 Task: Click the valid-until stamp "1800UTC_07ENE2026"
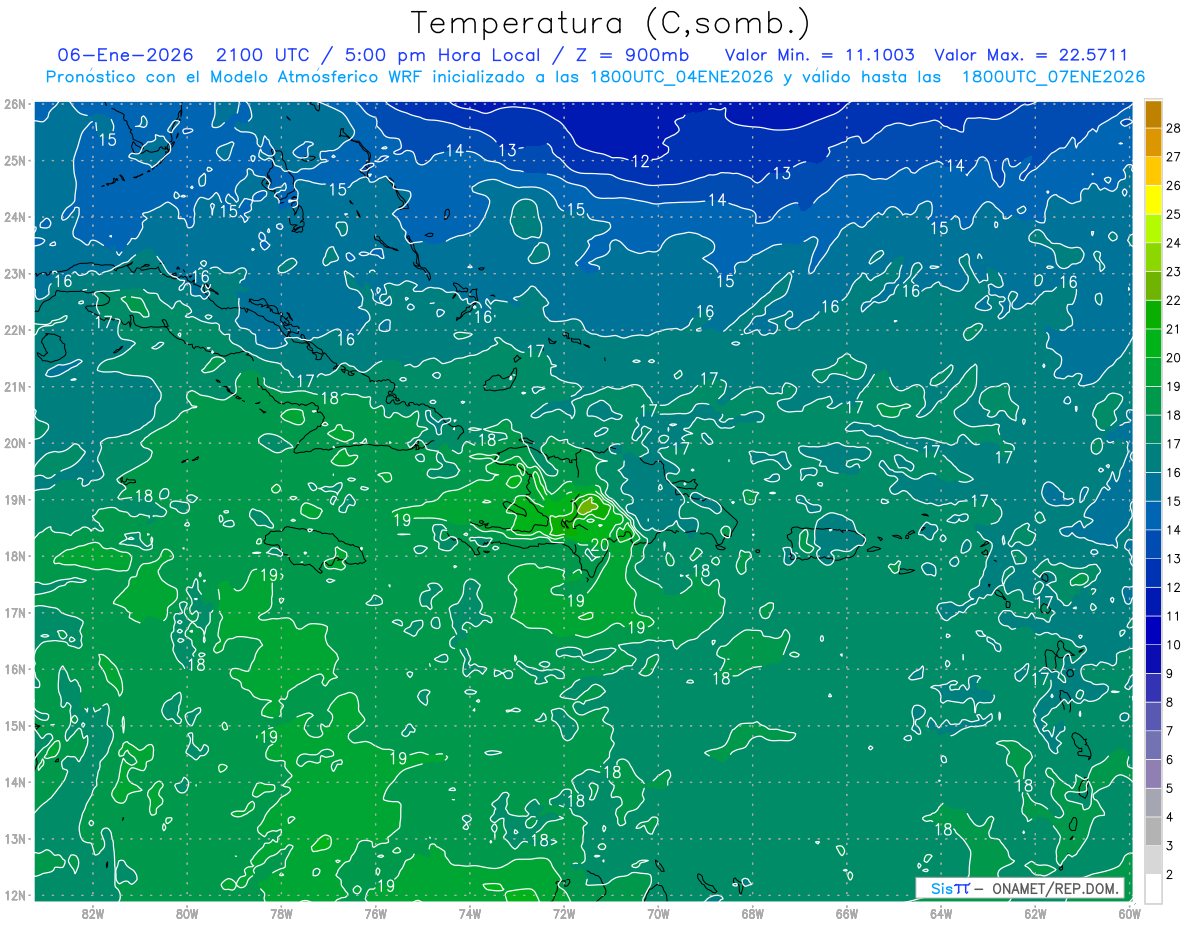[1053, 77]
